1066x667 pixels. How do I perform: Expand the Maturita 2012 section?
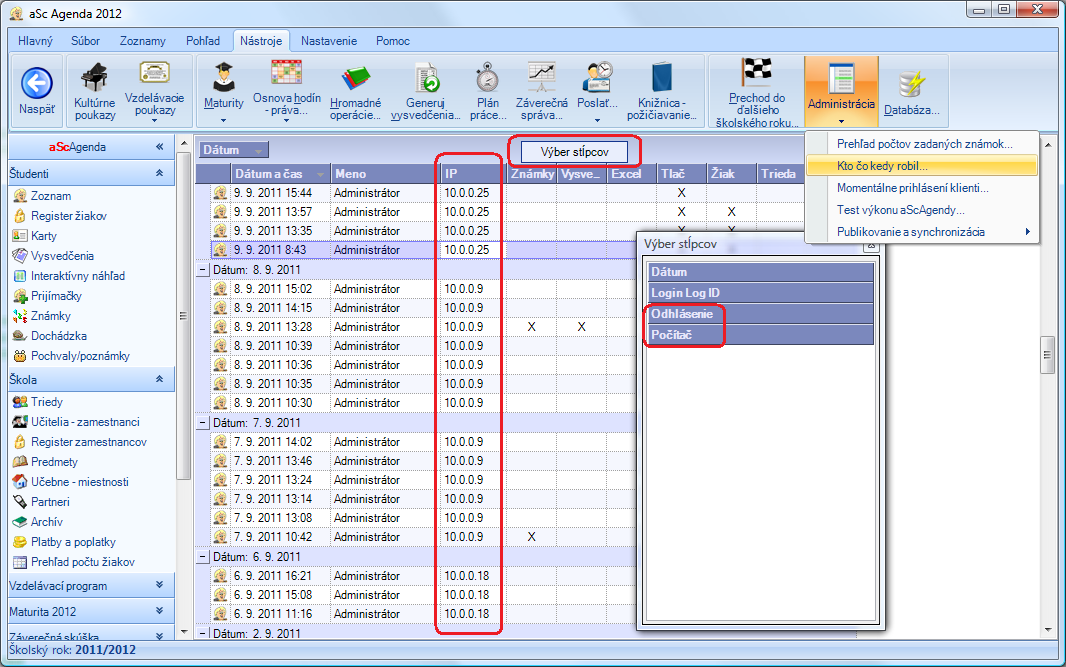(160, 611)
